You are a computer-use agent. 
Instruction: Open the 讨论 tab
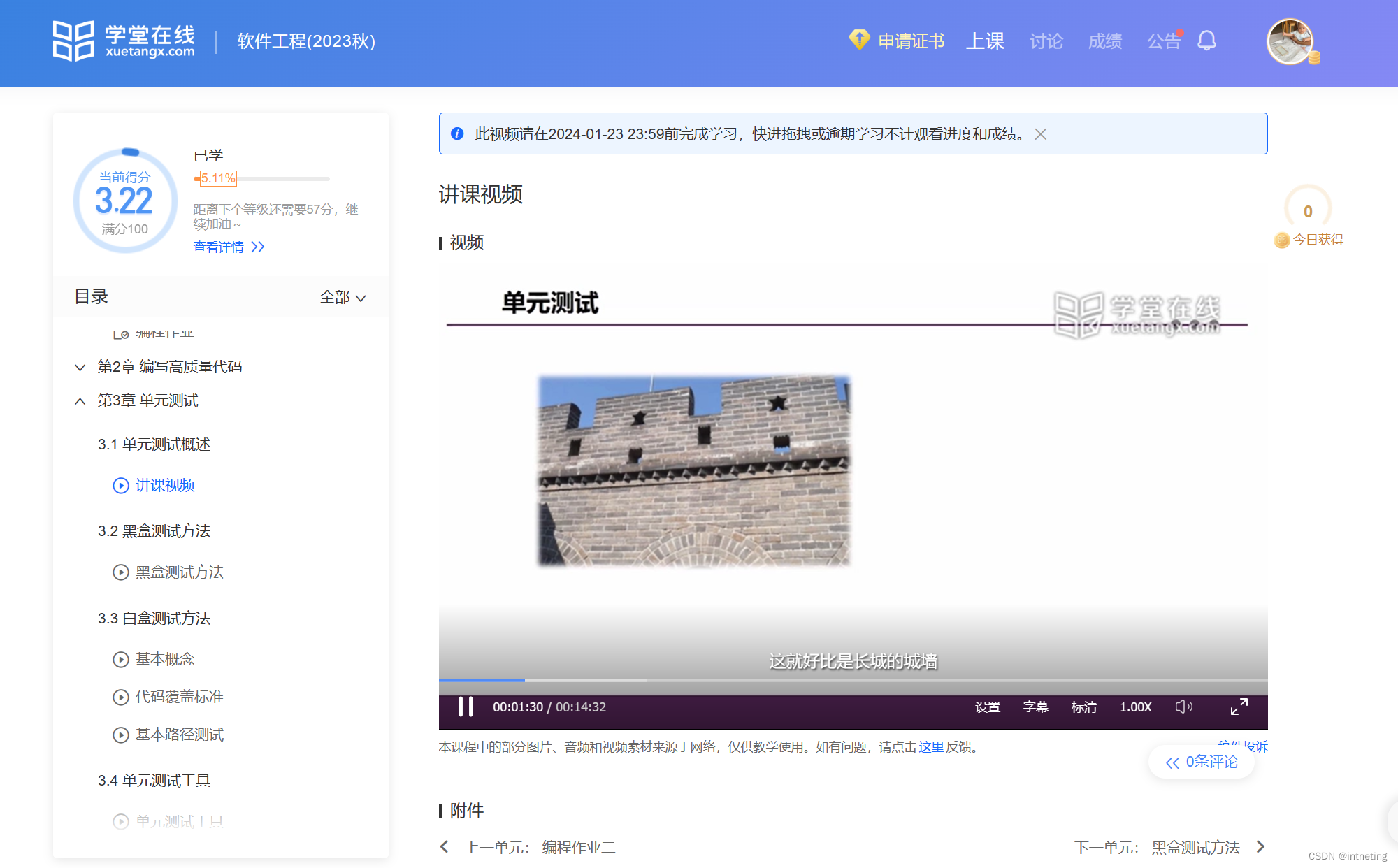point(1046,41)
